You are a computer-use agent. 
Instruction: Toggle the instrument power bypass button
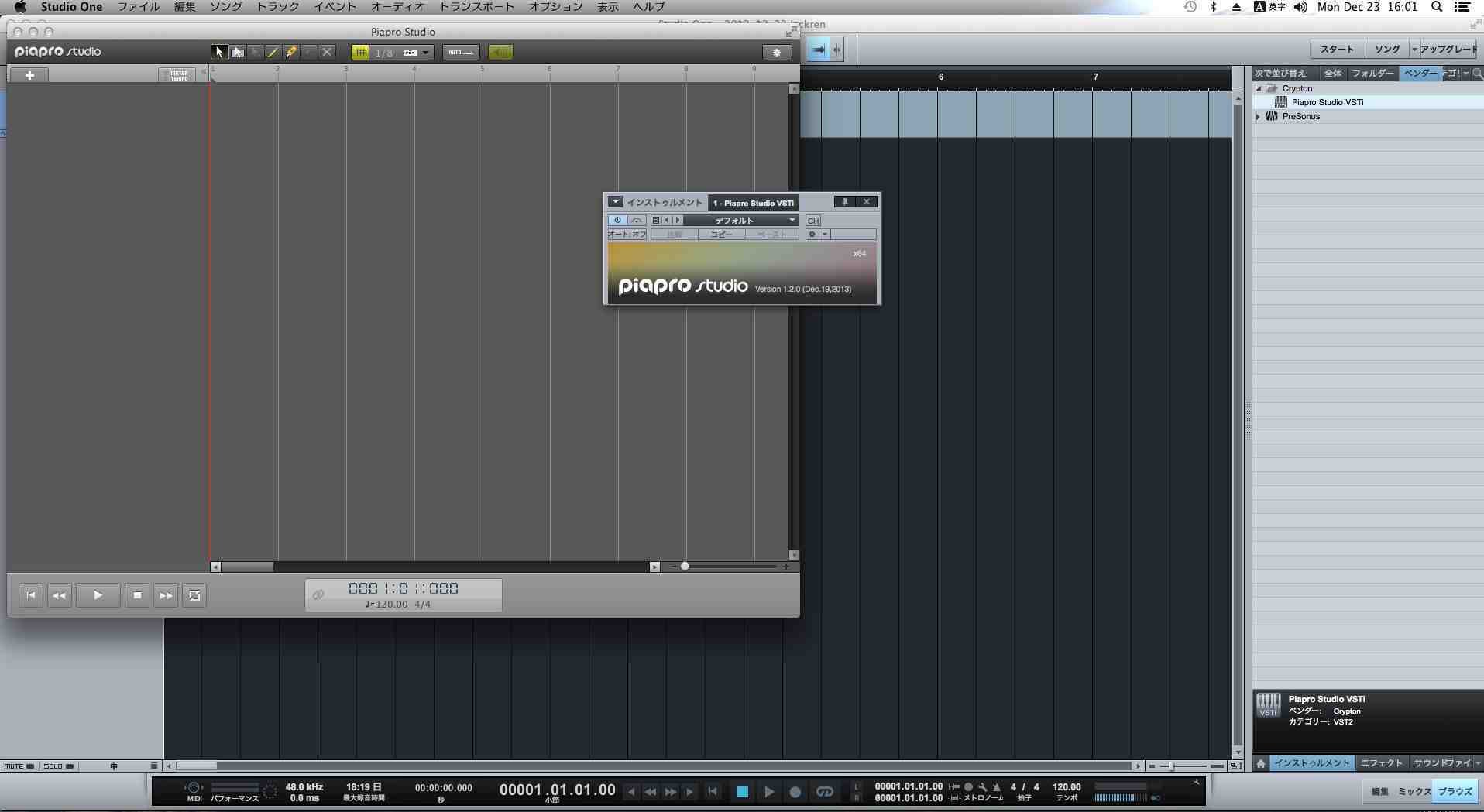[617, 221]
